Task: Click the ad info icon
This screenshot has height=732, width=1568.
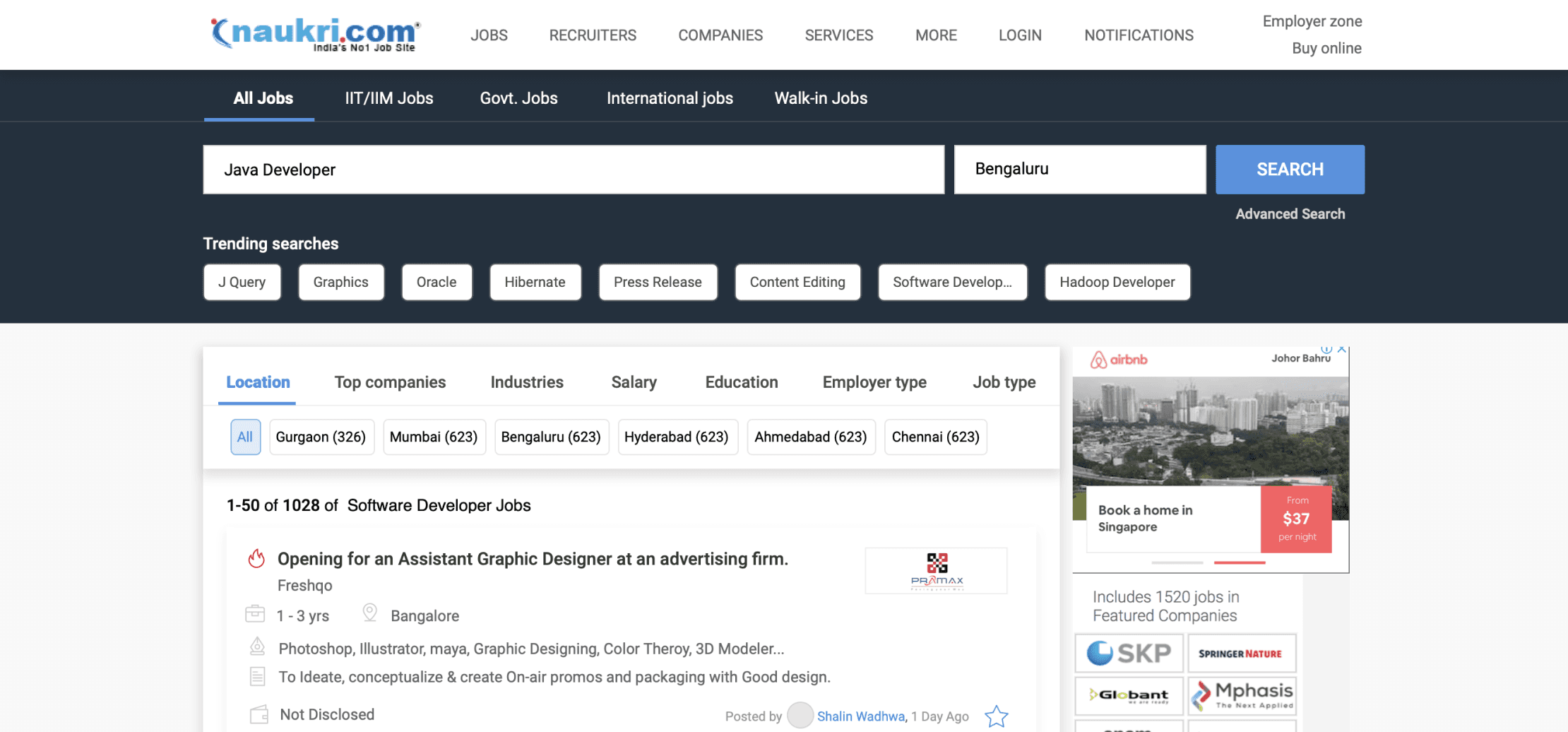Action: pos(1326,349)
